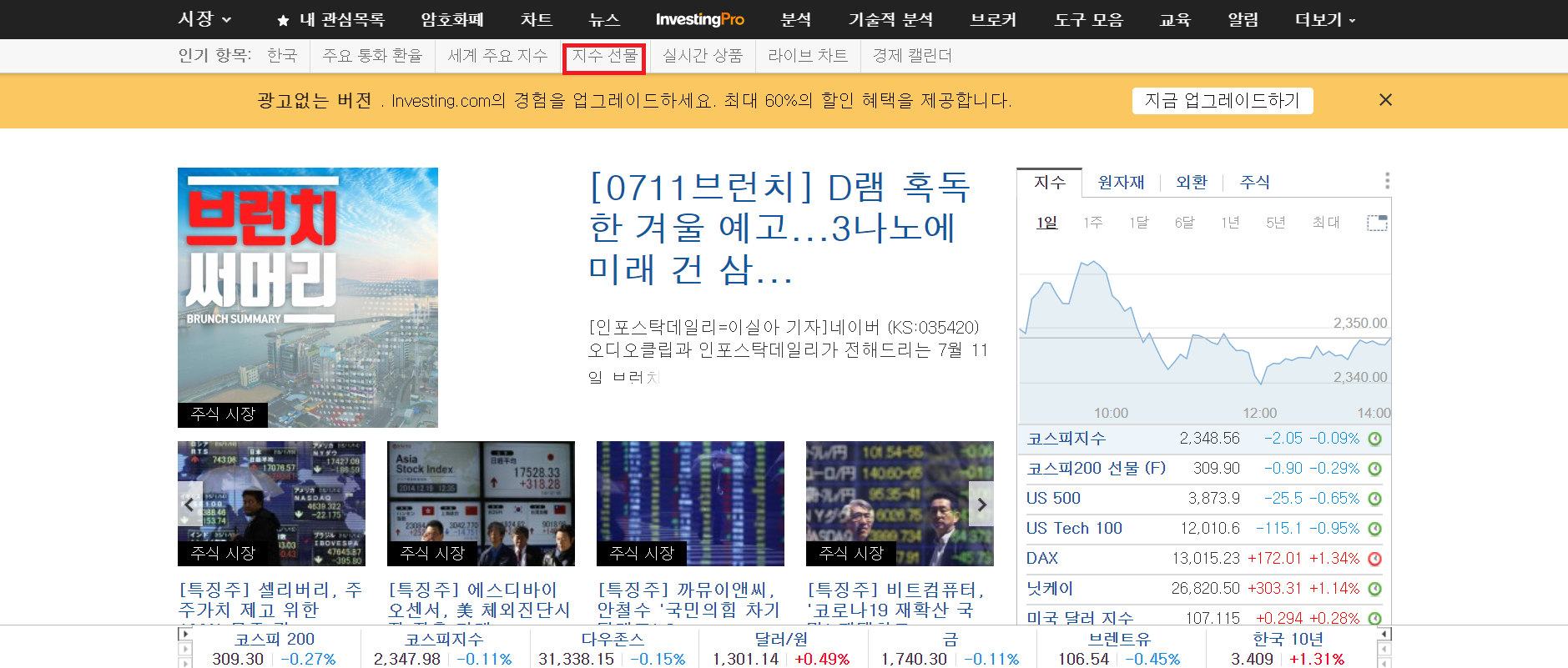
Task: Go to InvestingPro page
Action: [x=699, y=19]
